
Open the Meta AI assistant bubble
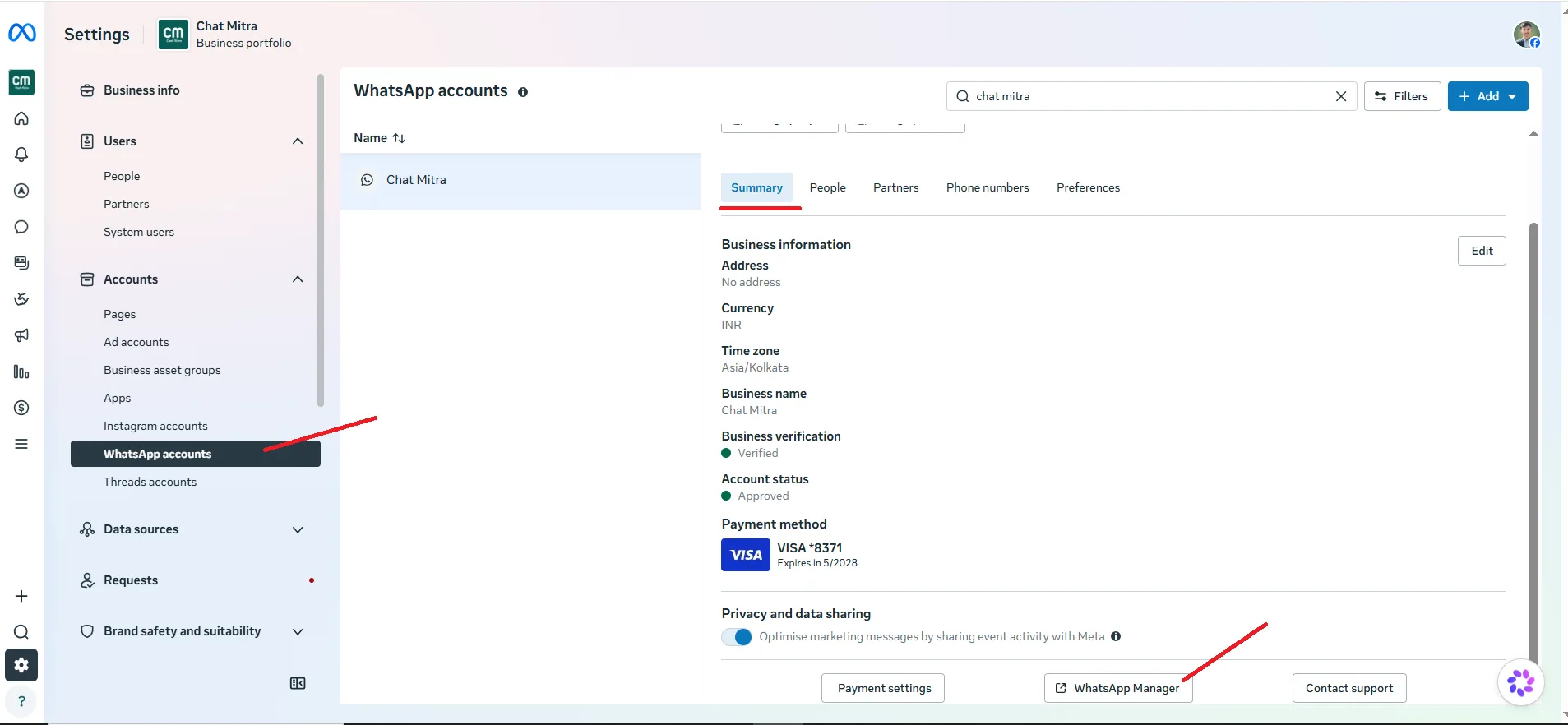pos(1520,682)
